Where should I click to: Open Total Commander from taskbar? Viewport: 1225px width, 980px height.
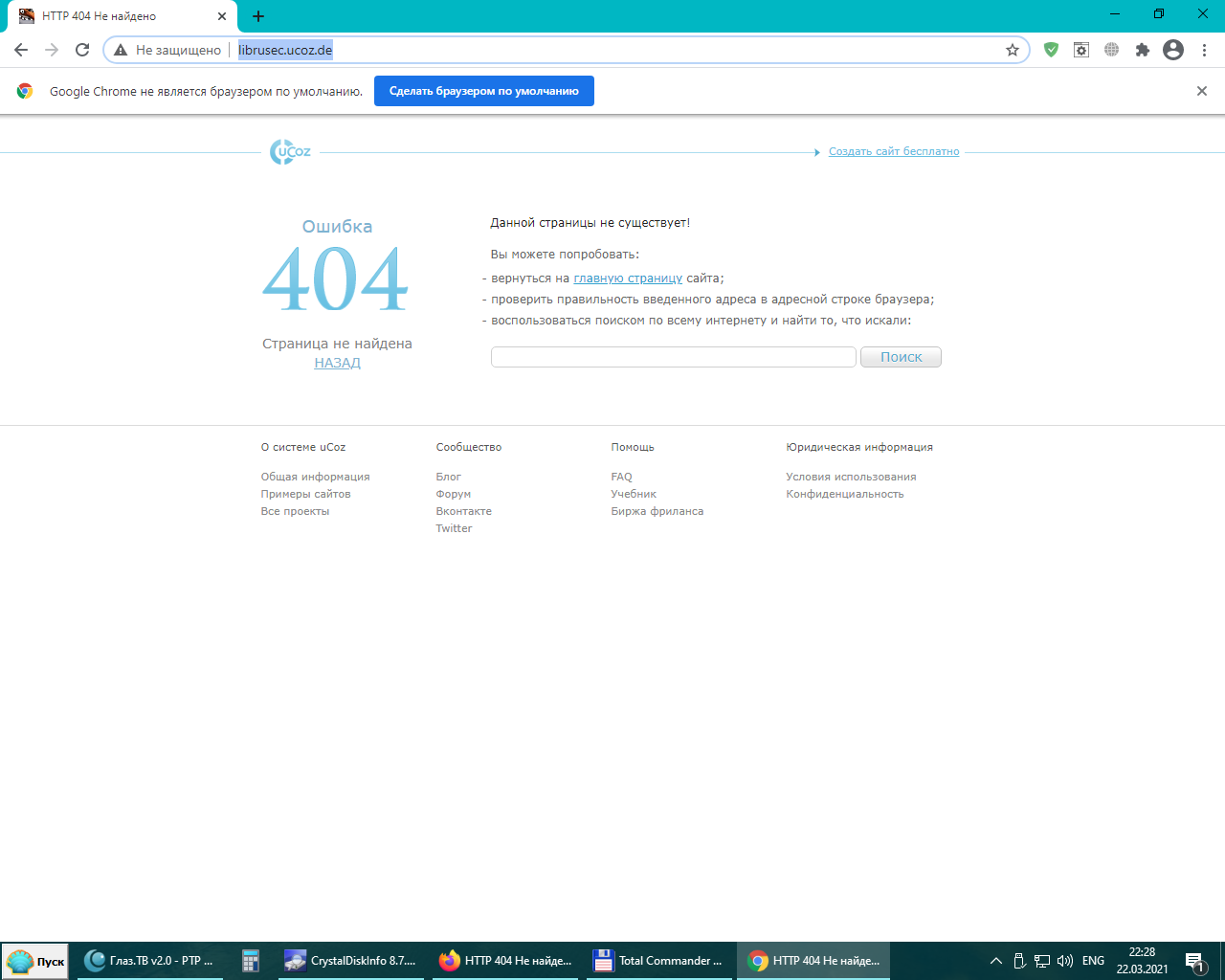point(658,961)
